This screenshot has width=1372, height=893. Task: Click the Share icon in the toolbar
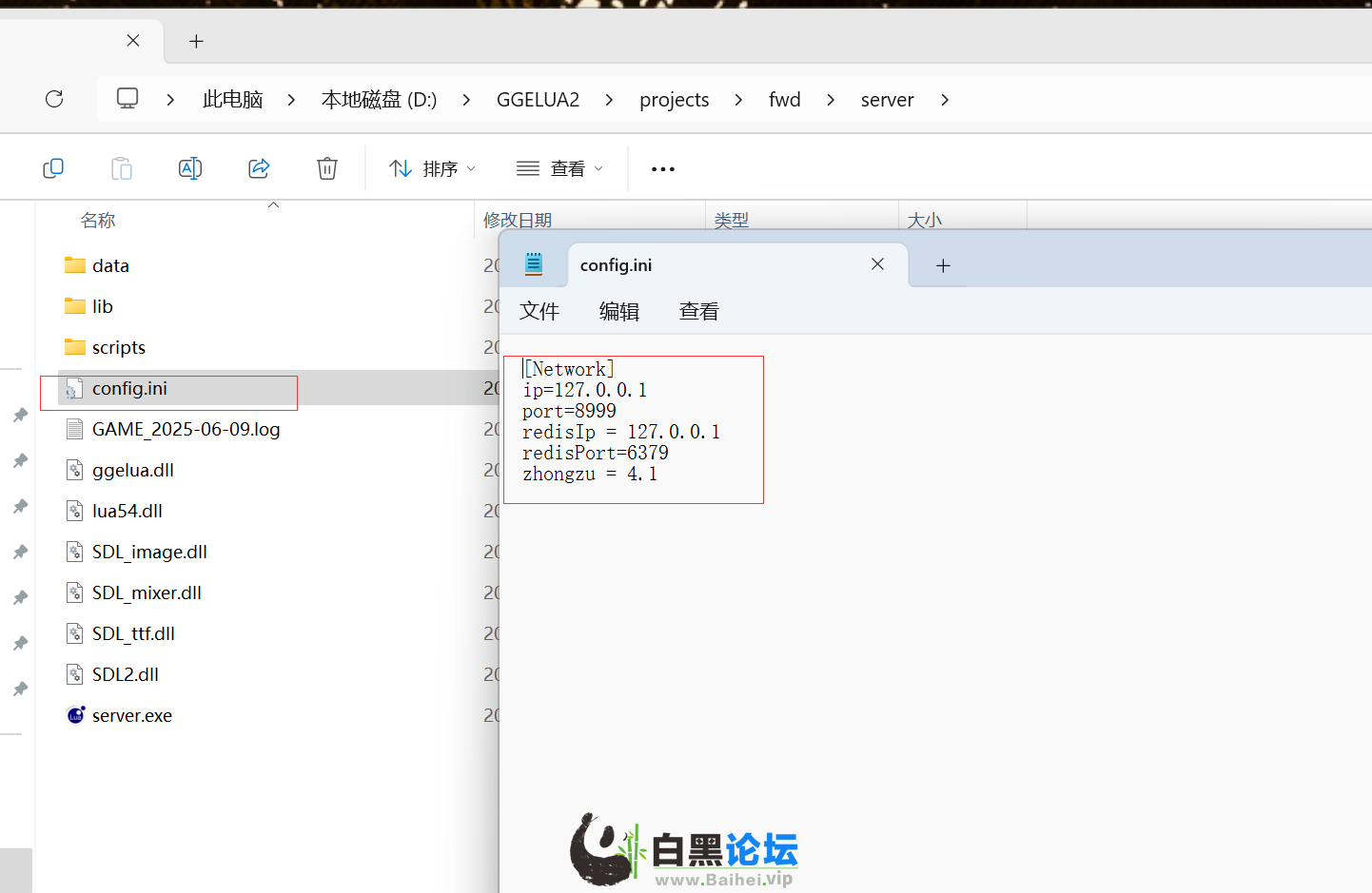click(259, 168)
